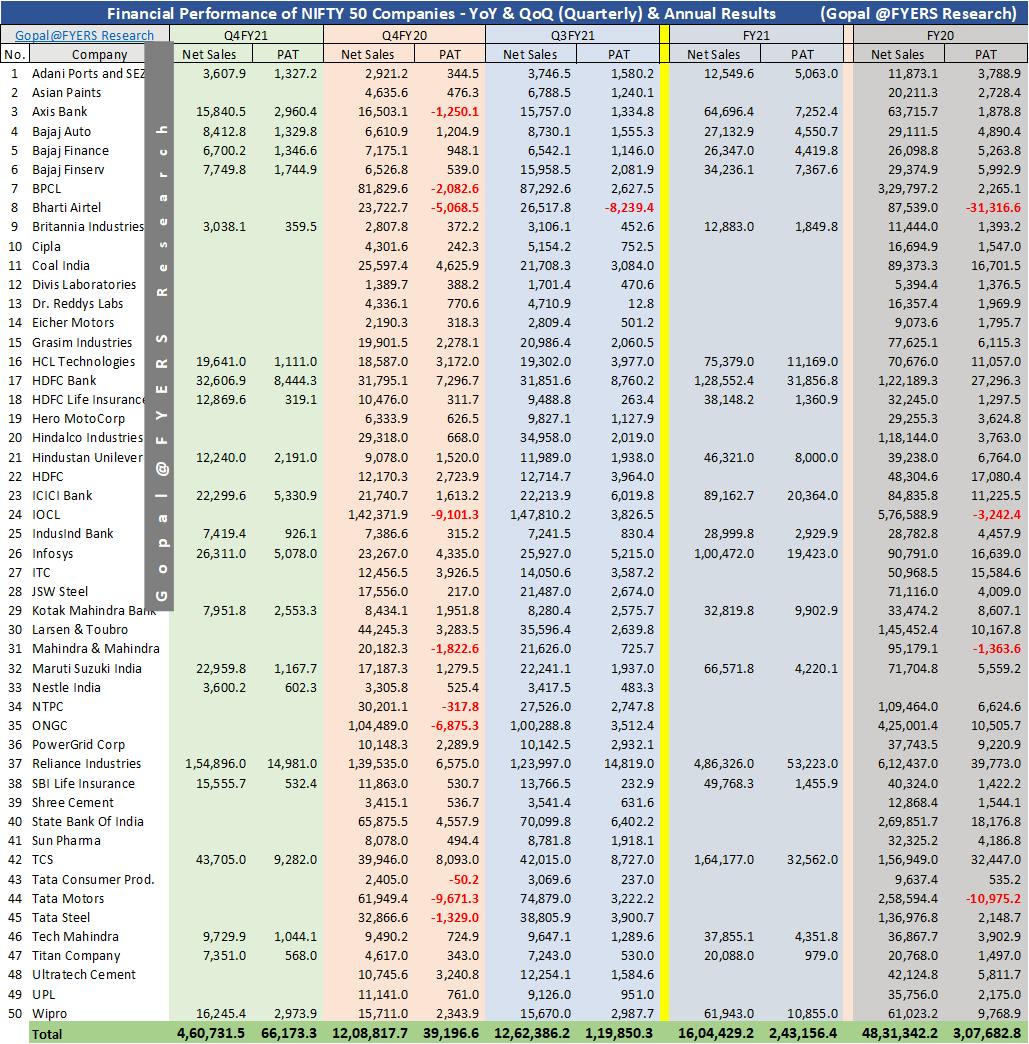This screenshot has height=1044, width=1029.
Task: Click Wipro's FY21 PAT value
Action: (813, 1013)
